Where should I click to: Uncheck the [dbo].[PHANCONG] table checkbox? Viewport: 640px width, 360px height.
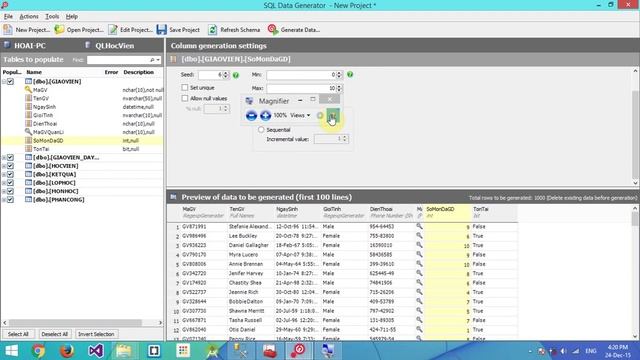pos(11,200)
